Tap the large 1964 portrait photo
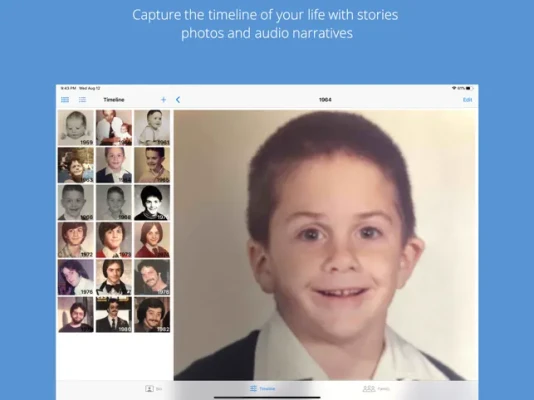534x400 pixels. click(326, 245)
